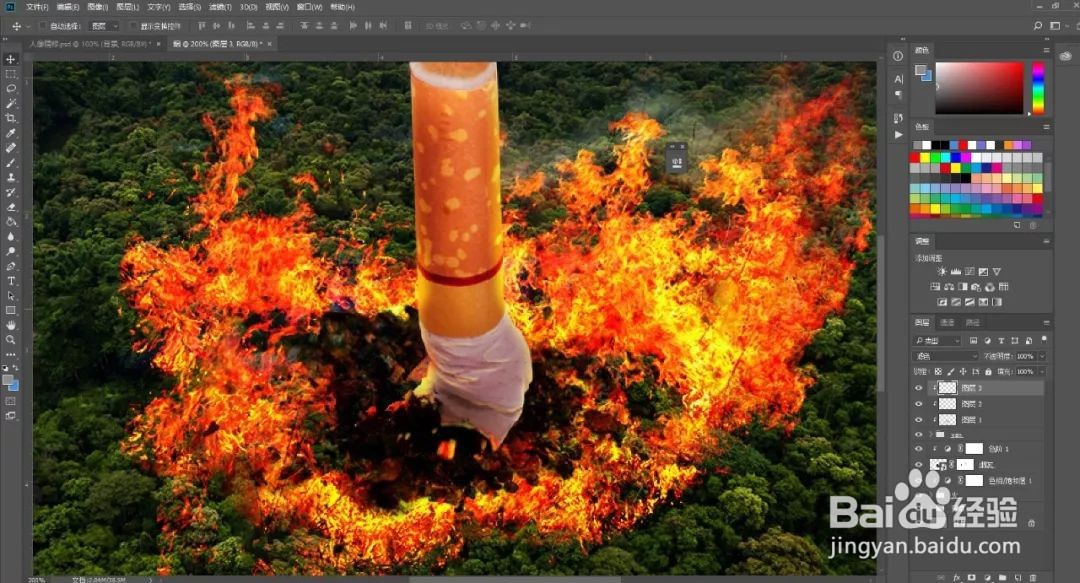Select the Lasso tool
1080x583 pixels.
coord(10,88)
